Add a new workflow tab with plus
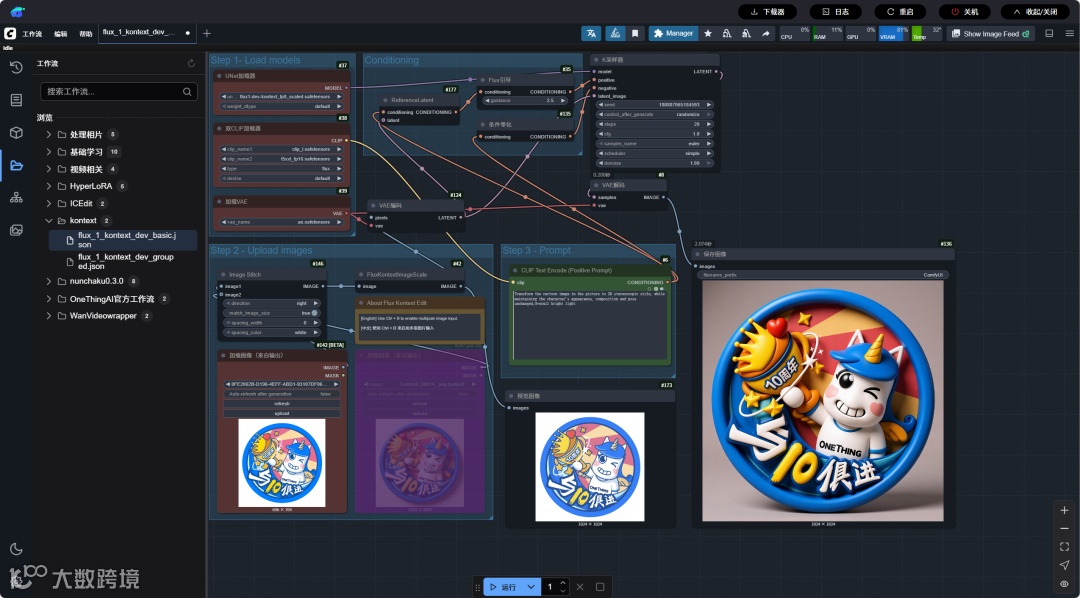This screenshot has height=598, width=1080. coord(207,33)
